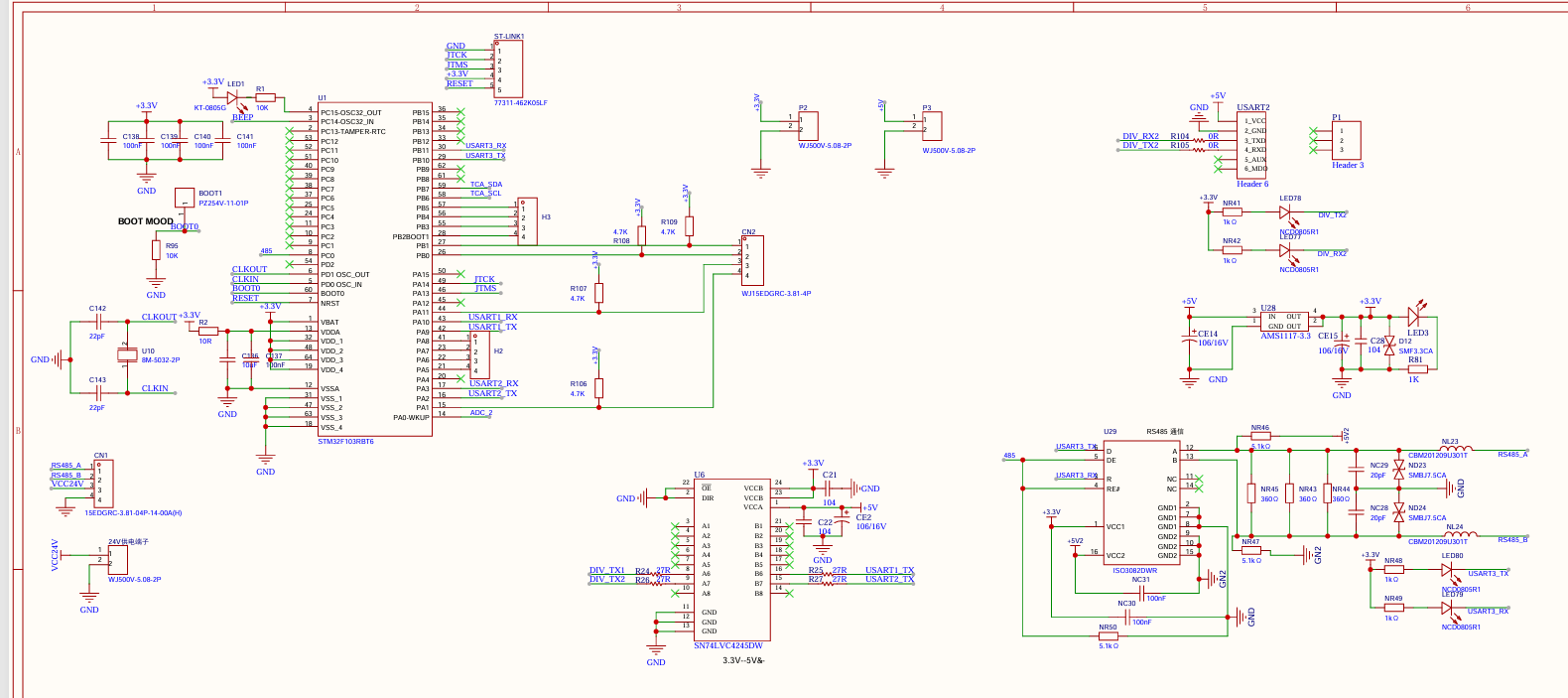Select the STM32F103RBT6 microcontroller U1
This screenshot has width=1568, height=698.
pos(374,268)
